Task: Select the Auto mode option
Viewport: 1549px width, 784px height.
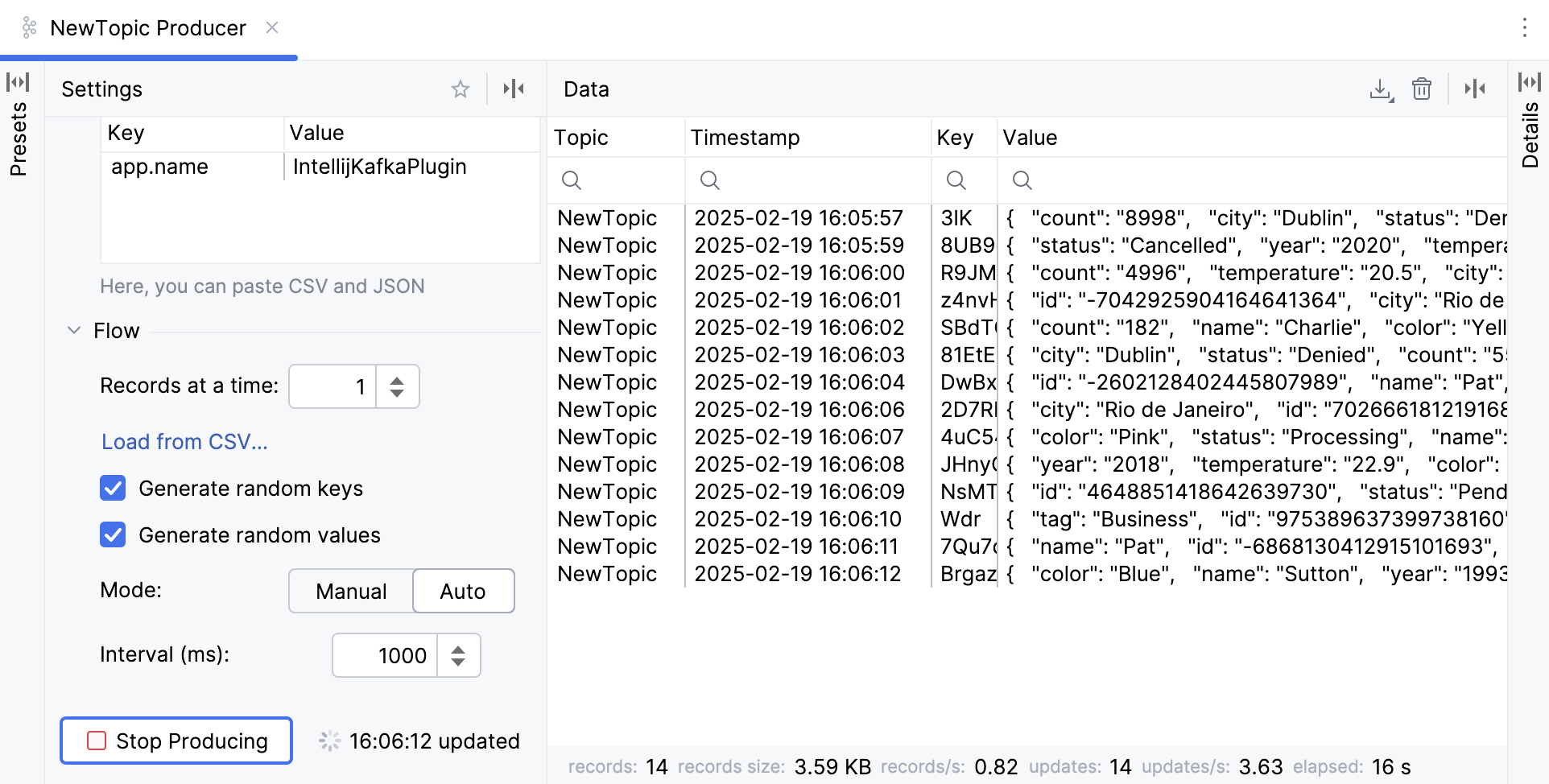Action: (463, 590)
